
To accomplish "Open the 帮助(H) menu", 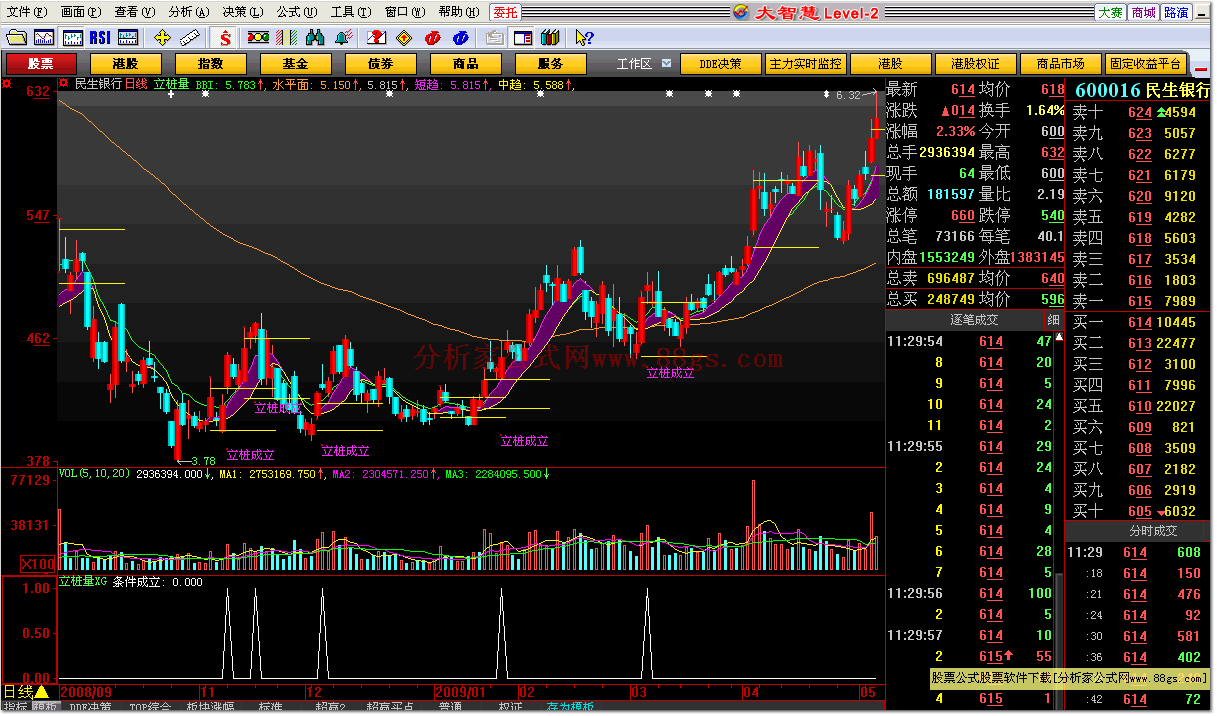I will click(458, 12).
